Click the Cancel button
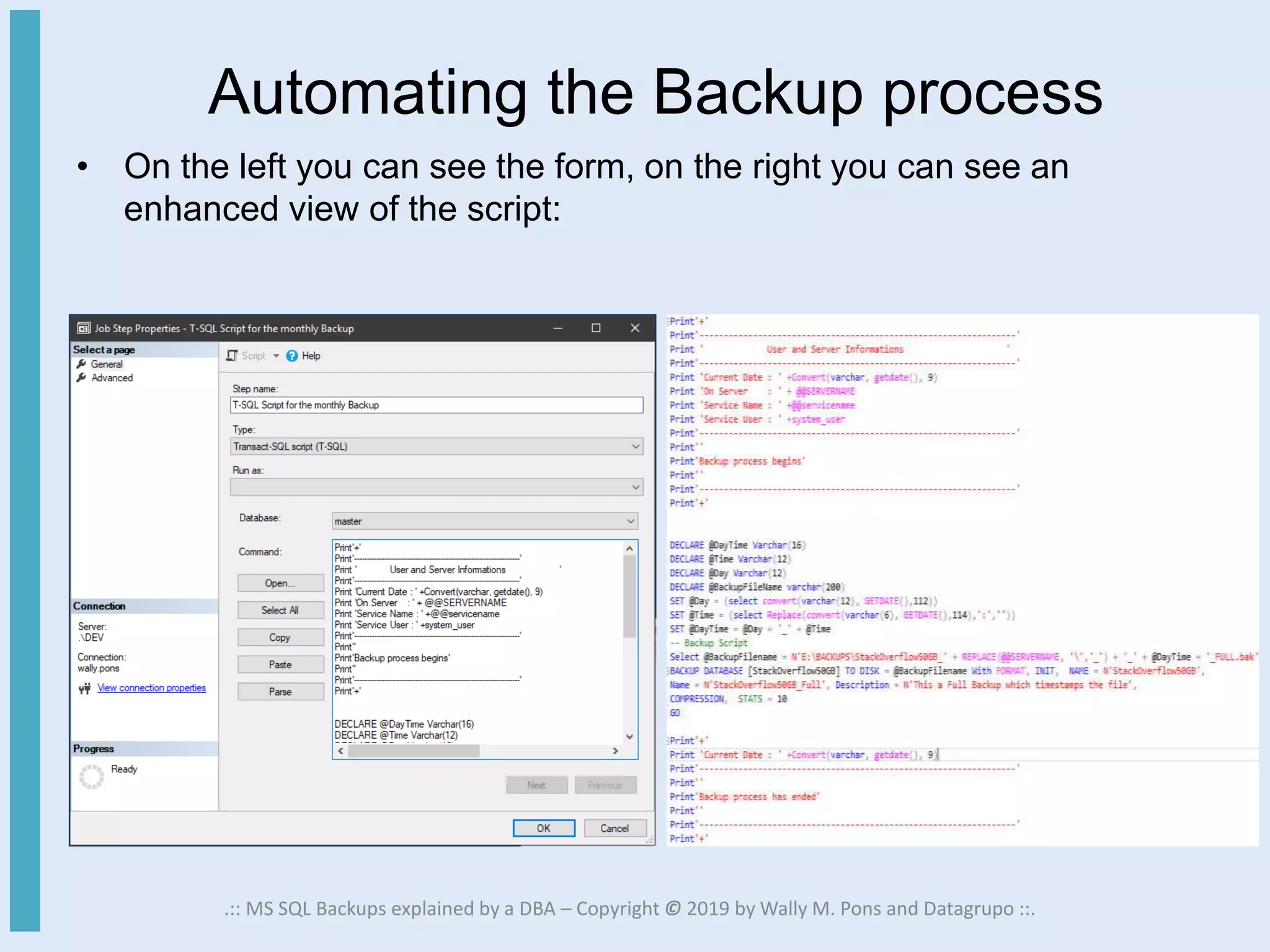The width and height of the screenshot is (1270, 952). coord(615,829)
